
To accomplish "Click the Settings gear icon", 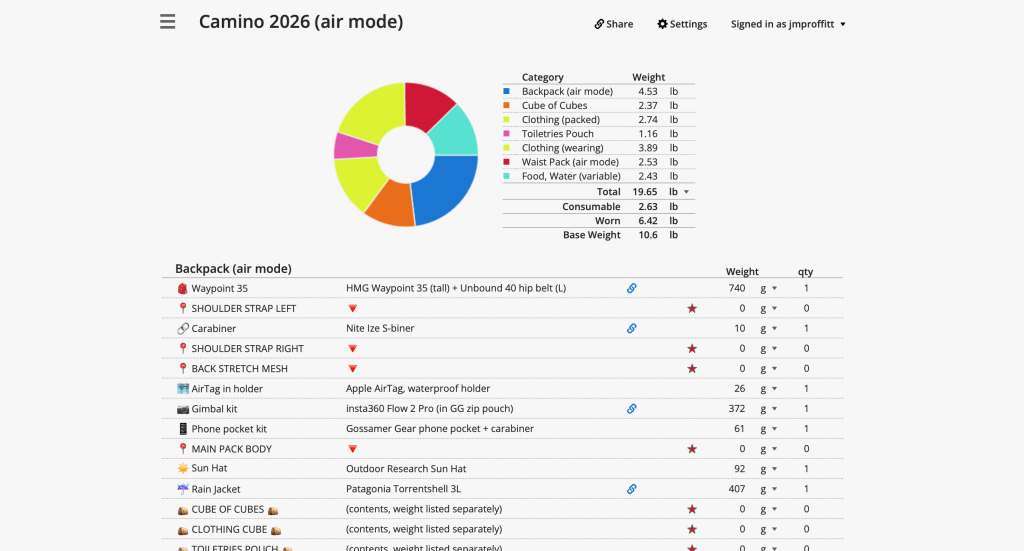I will pyautogui.click(x=662, y=24).
